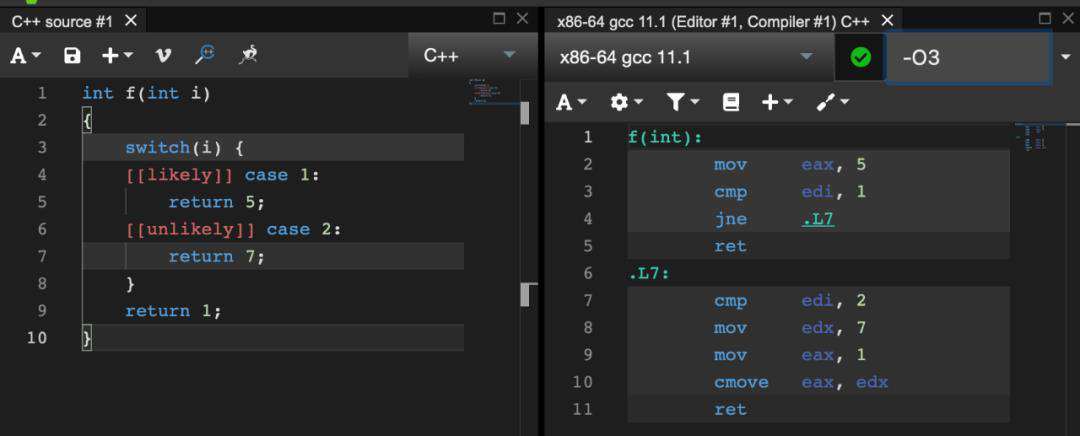Viewport: 1080px width, 436px height.
Task: Open the compiler pane font size menu
Action: coord(572,103)
